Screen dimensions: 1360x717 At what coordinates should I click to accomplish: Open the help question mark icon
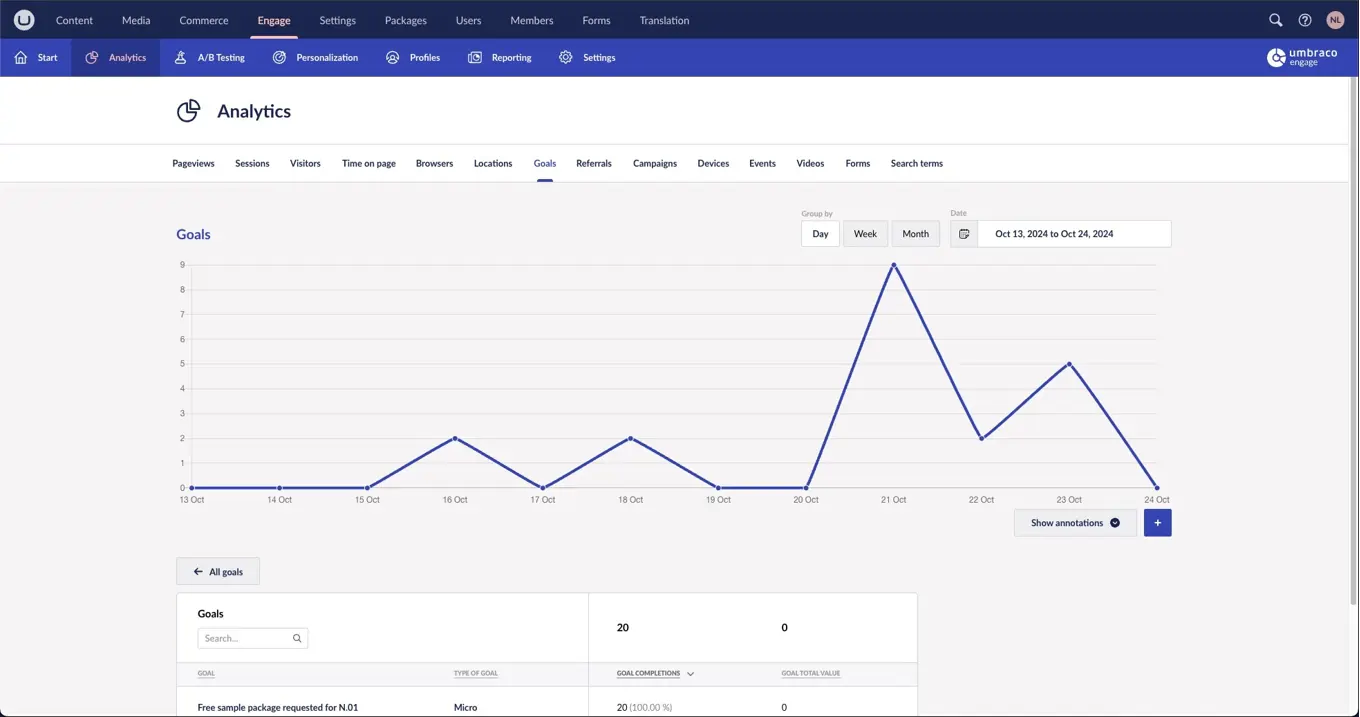pyautogui.click(x=1305, y=20)
